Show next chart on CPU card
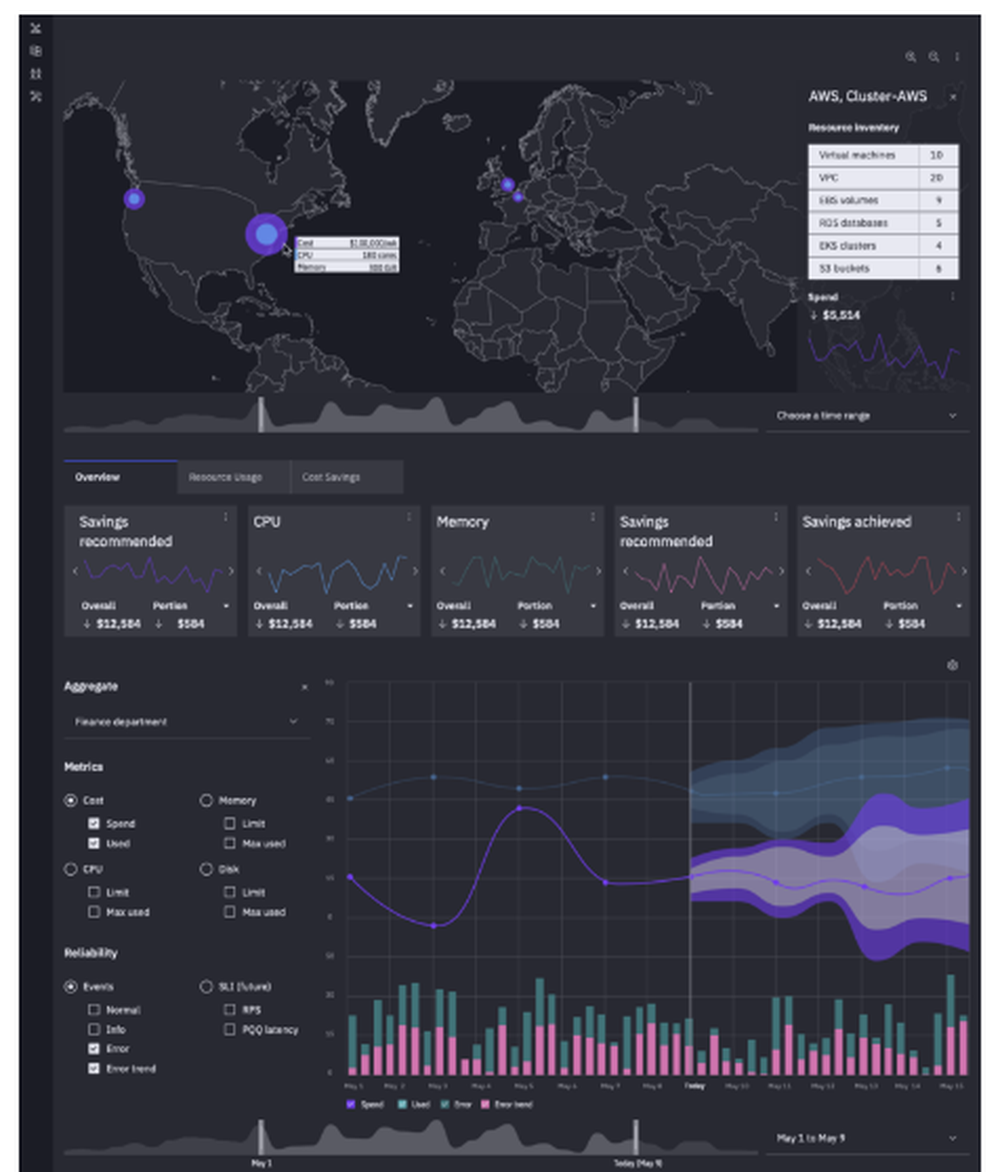 coord(415,571)
